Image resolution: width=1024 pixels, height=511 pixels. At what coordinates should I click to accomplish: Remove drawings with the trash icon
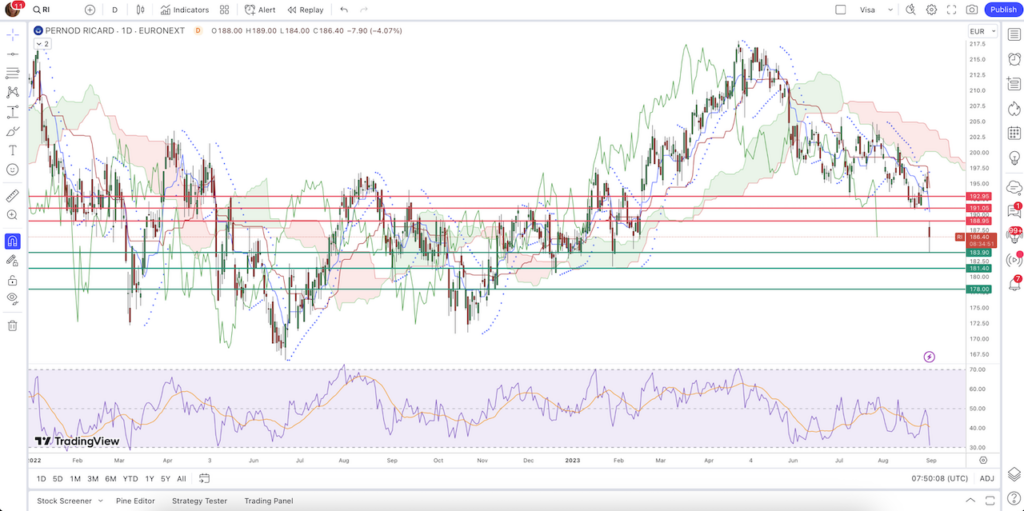click(13, 325)
